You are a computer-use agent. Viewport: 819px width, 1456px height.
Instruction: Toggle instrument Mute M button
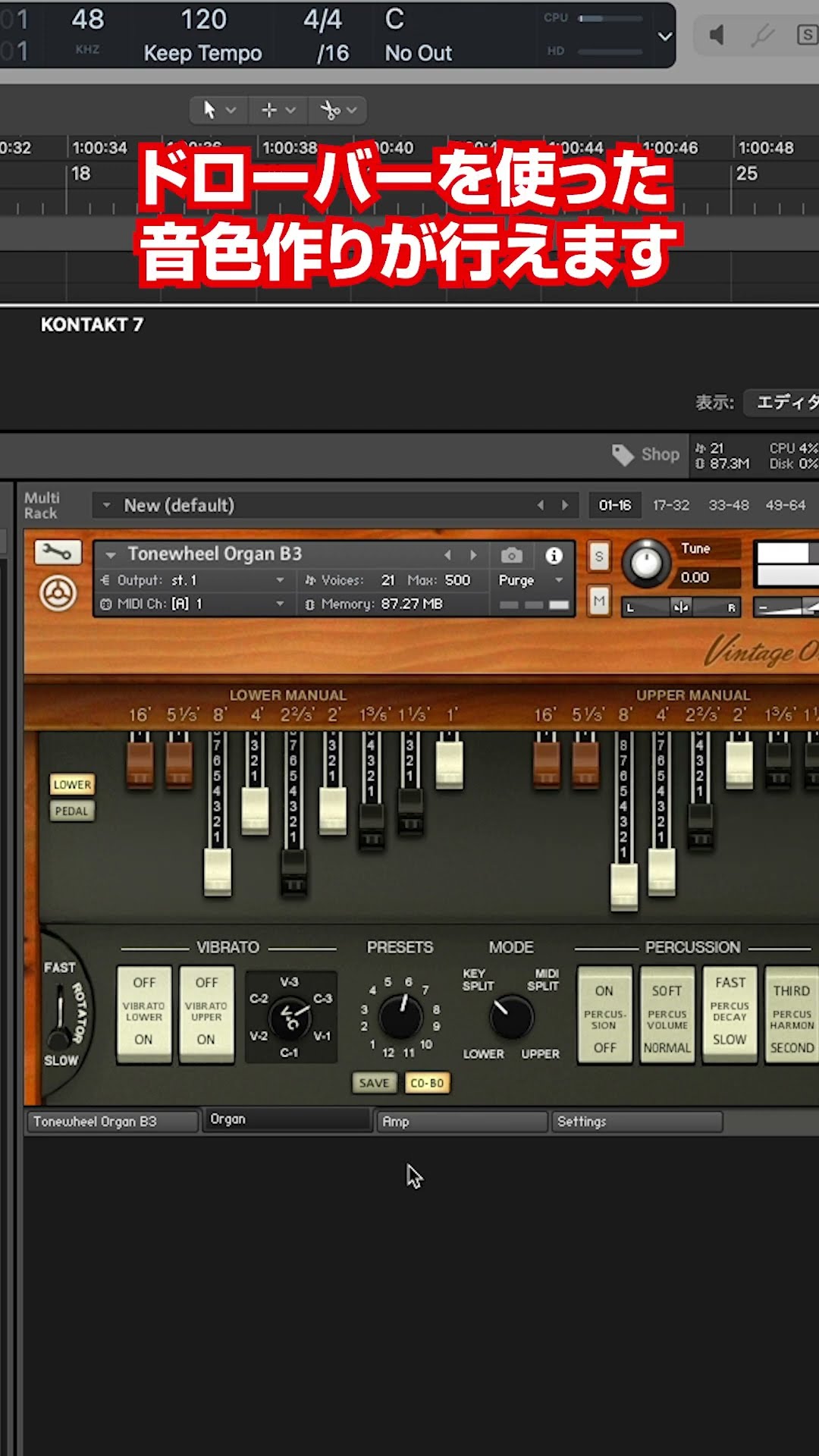click(599, 601)
